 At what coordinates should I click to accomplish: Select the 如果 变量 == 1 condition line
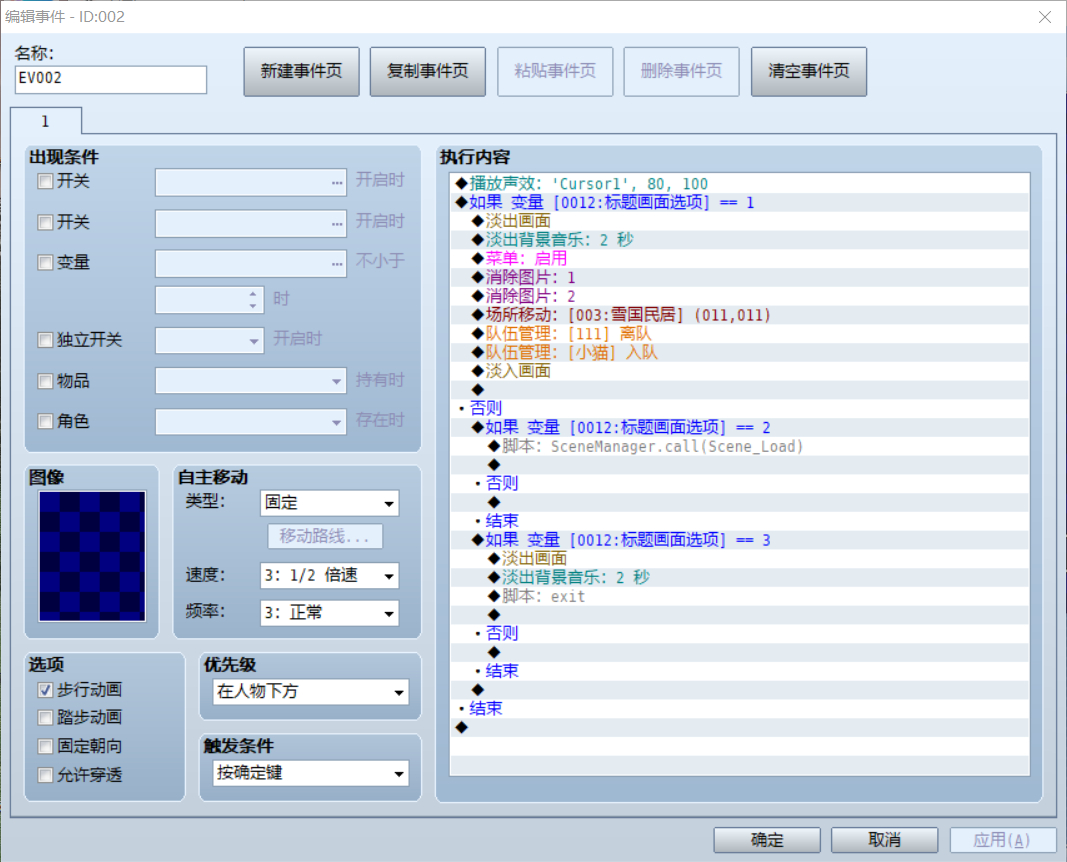[x=740, y=203]
